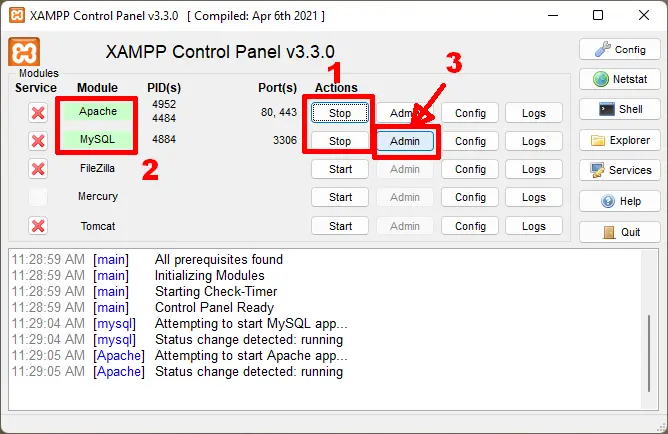Stop the MySQL module
The height and width of the screenshot is (434, 668).
point(340,141)
